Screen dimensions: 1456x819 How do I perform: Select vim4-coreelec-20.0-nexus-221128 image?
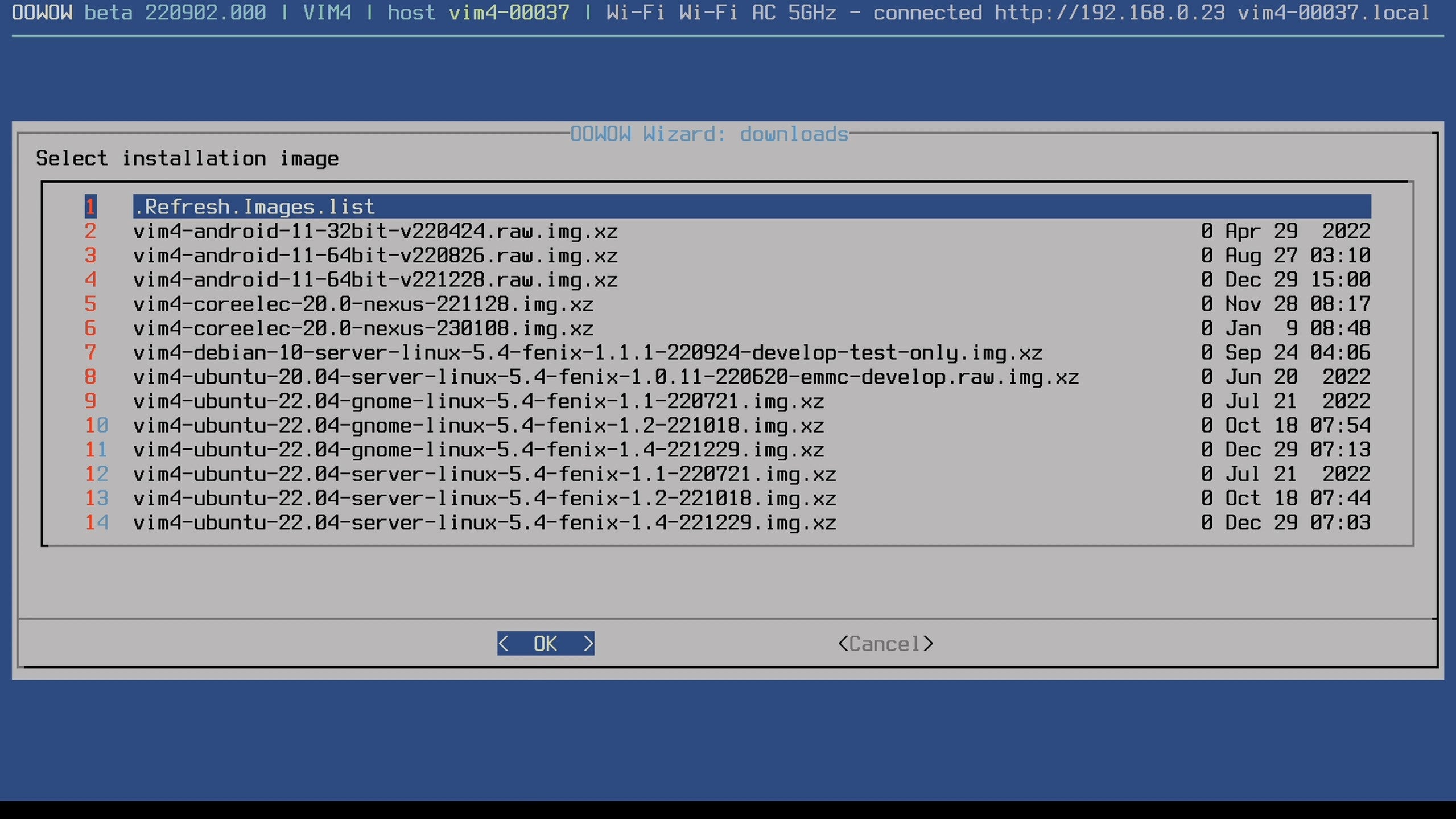click(363, 304)
